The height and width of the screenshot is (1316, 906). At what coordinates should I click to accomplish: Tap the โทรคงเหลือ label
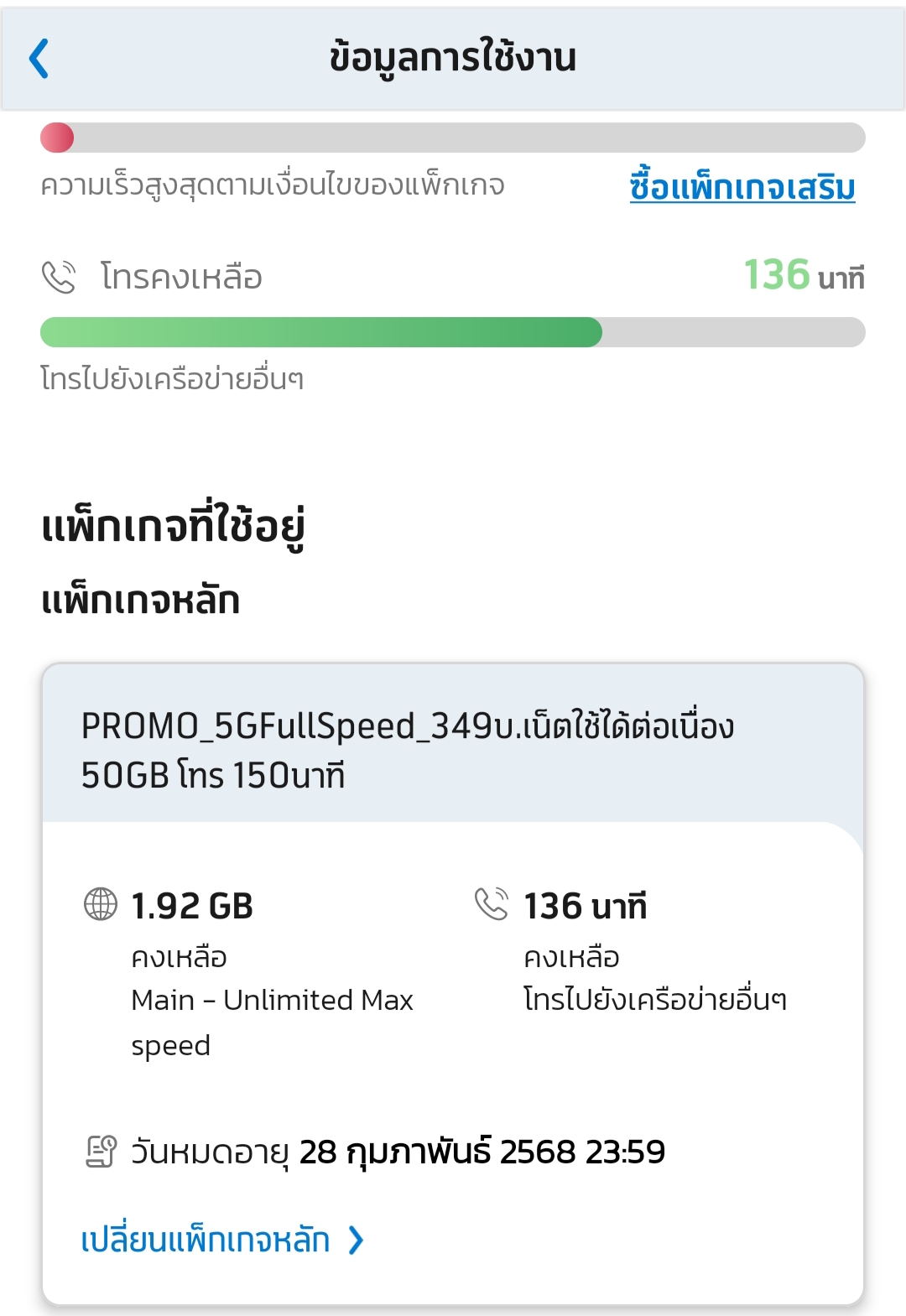tap(181, 277)
